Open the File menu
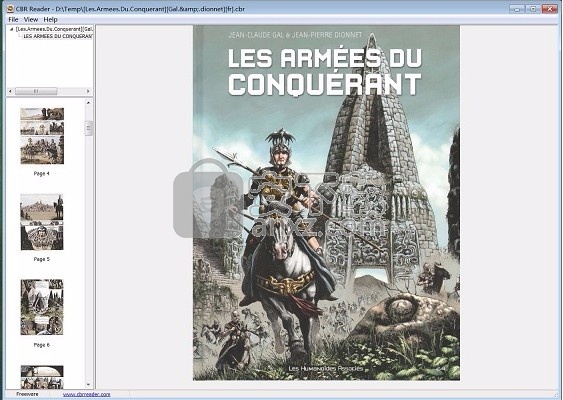The image size is (563, 400). point(13,19)
